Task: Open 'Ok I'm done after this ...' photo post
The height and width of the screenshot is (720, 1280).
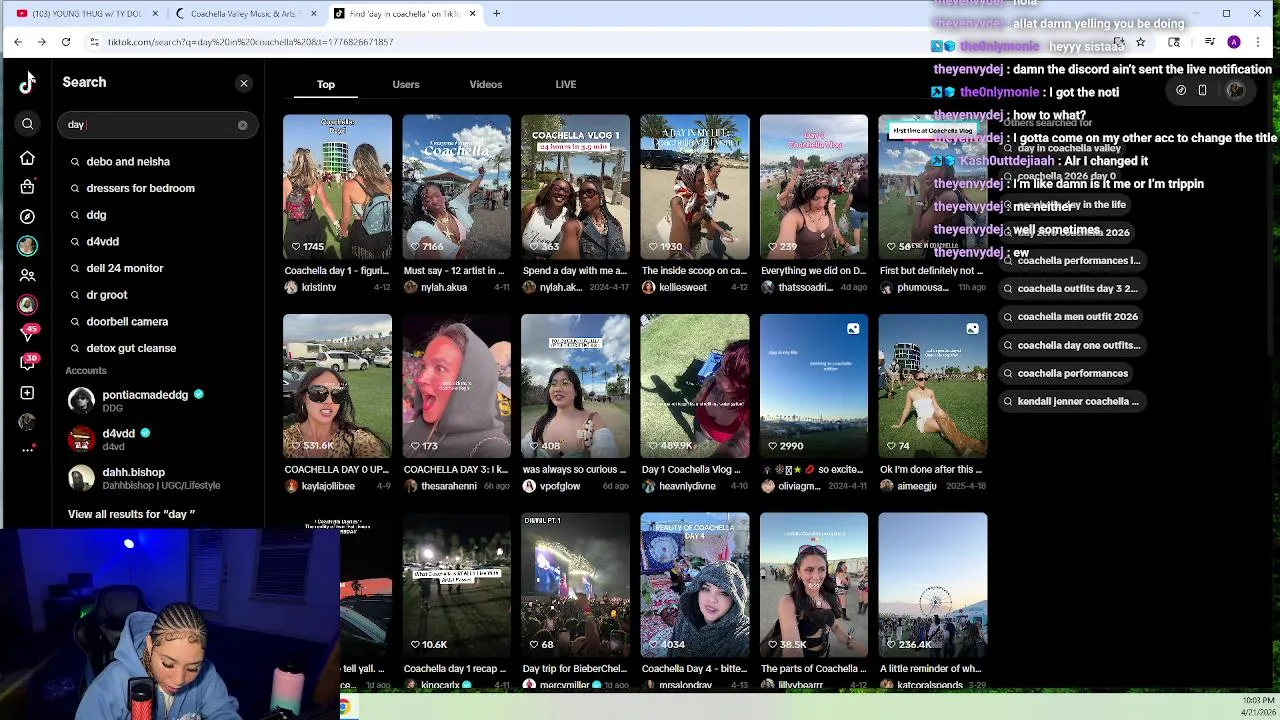Action: pos(932,386)
